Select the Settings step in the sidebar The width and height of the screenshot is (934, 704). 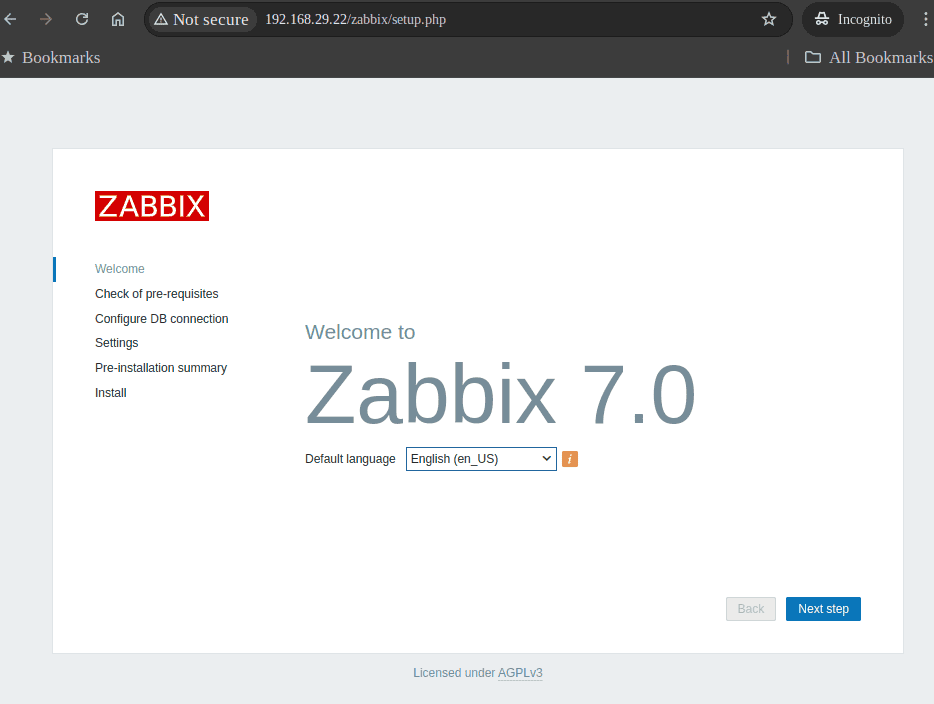pyautogui.click(x=116, y=343)
